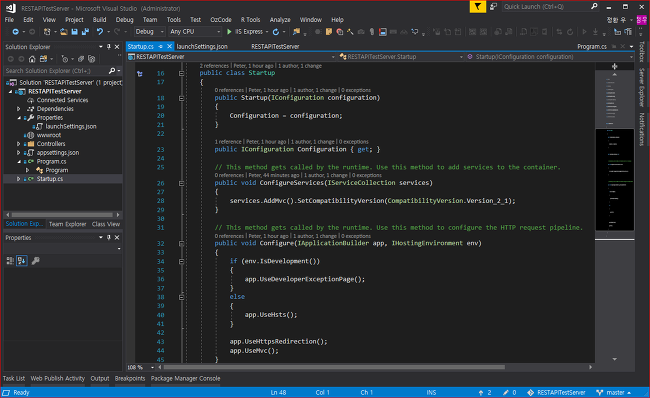650x398 pixels.
Task: Collapse the class Startup code region
Action: (181, 73)
